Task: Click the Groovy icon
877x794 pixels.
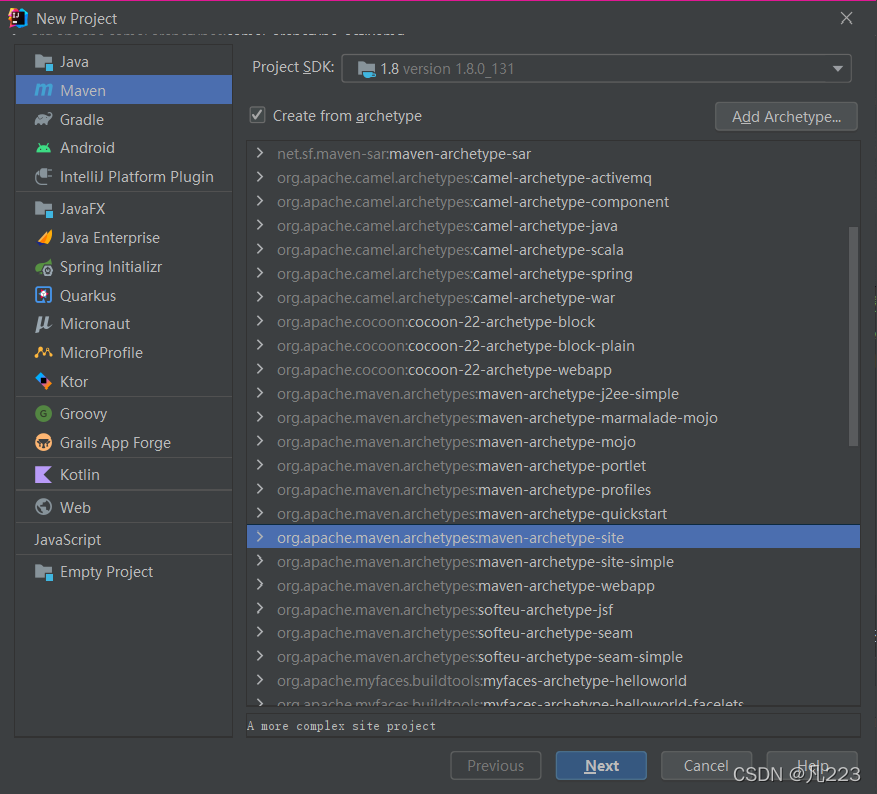Action: (44, 414)
